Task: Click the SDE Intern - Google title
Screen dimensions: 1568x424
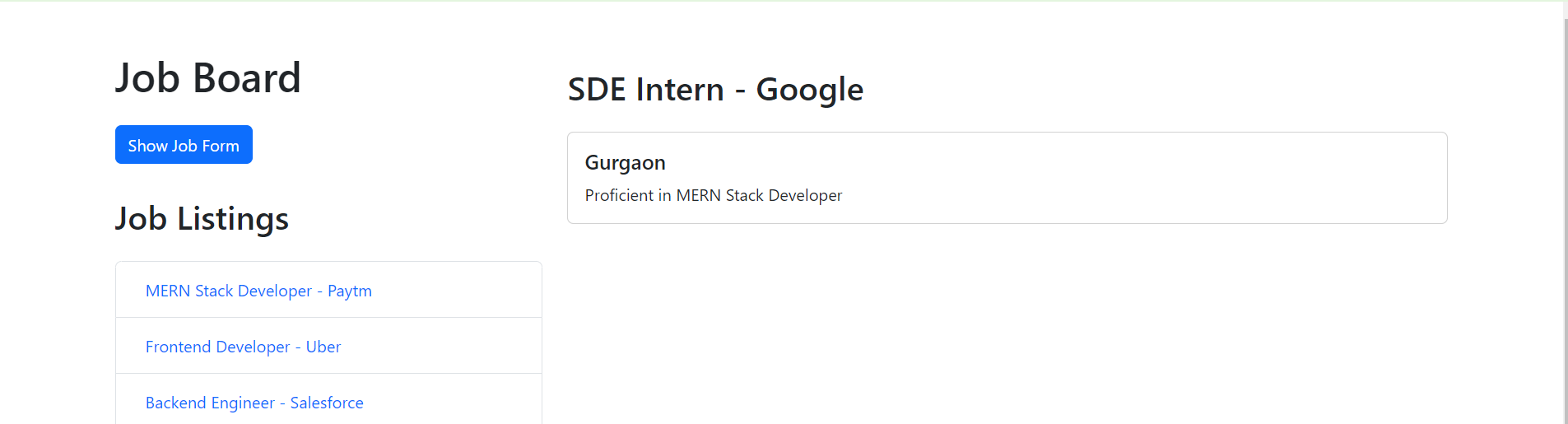Action: 715,89
